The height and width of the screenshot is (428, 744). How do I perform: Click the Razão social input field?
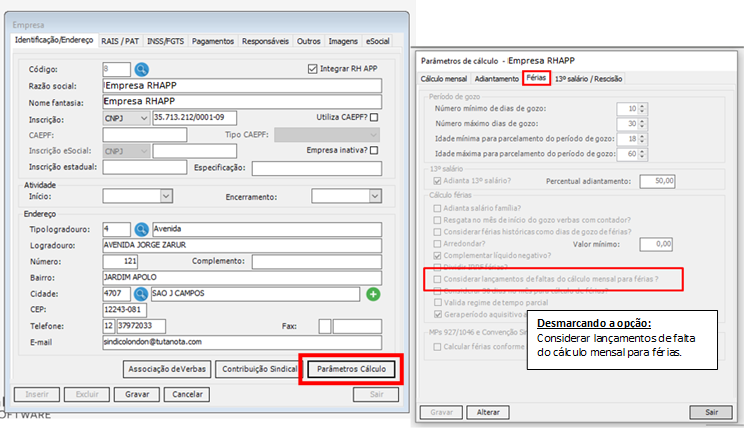[x=242, y=86]
